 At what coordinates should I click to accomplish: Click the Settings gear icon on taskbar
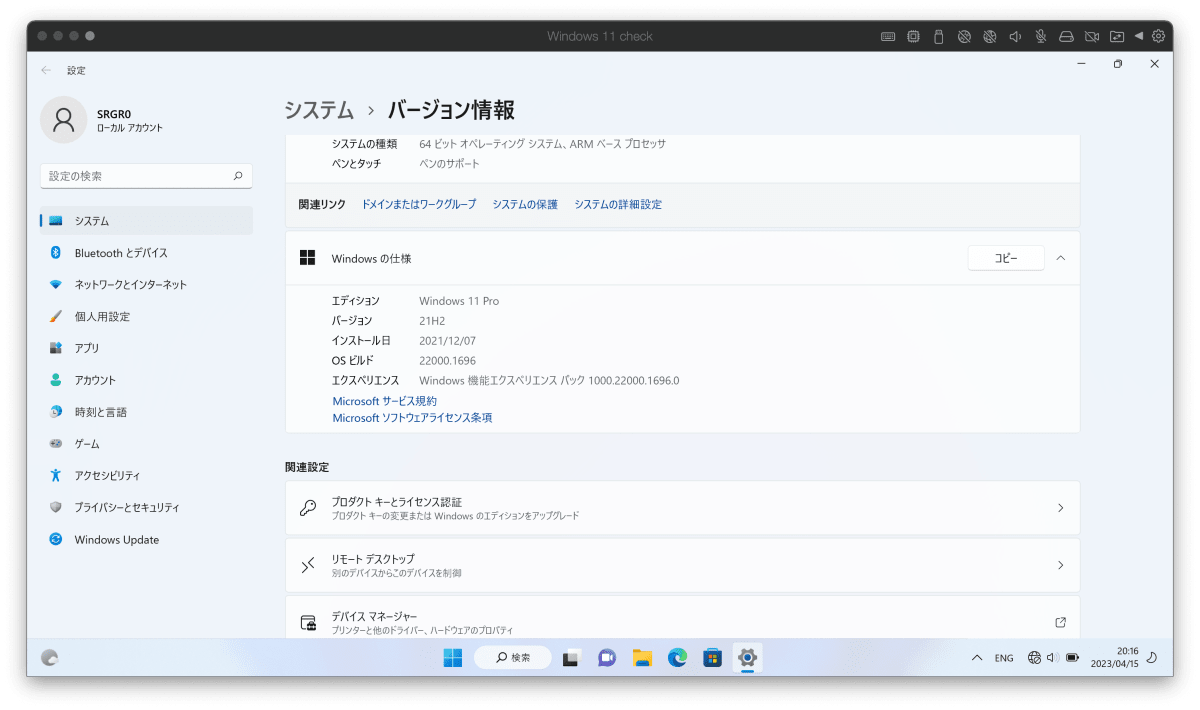(x=747, y=658)
